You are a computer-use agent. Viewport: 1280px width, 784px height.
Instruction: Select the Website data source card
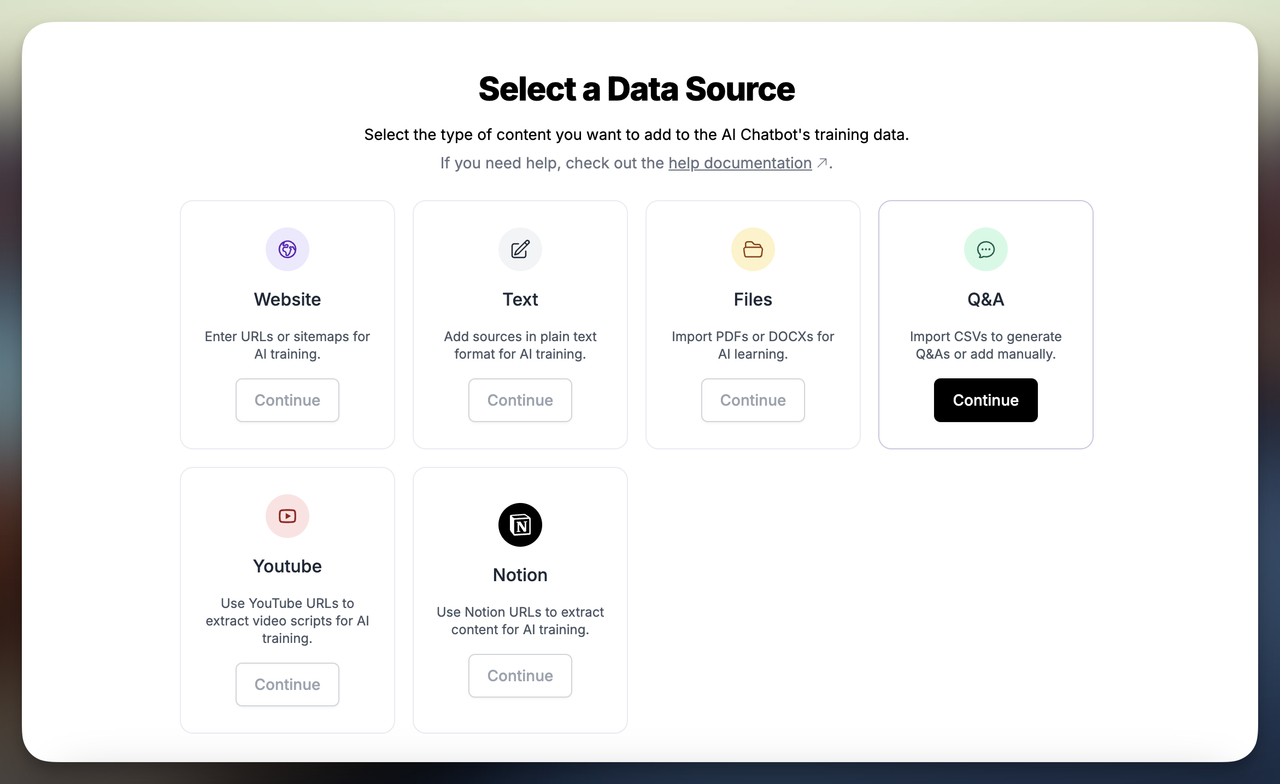[287, 324]
